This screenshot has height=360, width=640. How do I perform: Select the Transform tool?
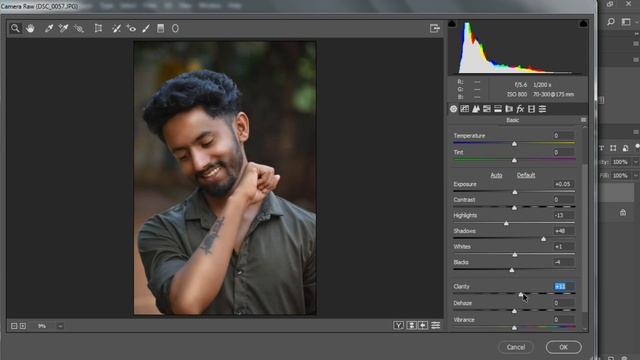point(98,28)
